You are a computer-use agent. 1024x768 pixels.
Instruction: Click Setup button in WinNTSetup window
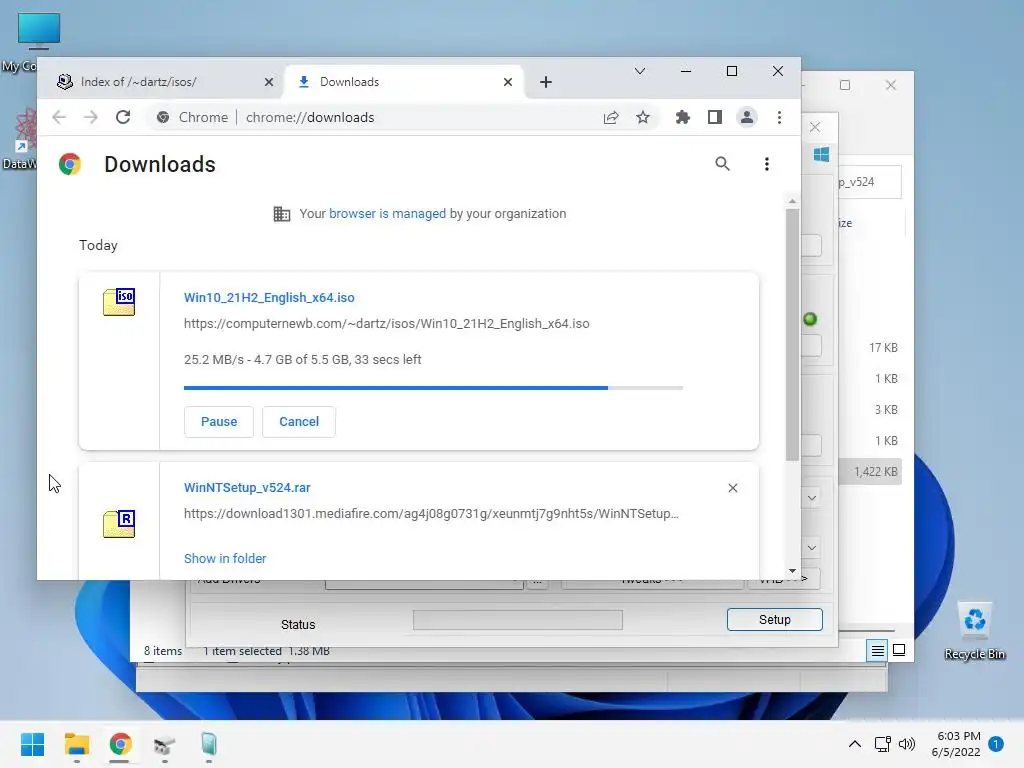[x=775, y=620]
